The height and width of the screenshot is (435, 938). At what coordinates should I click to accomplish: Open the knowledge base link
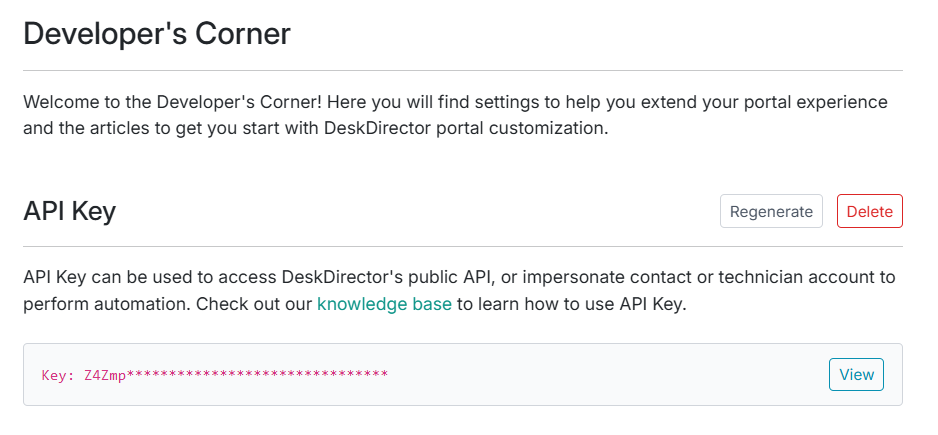(384, 304)
